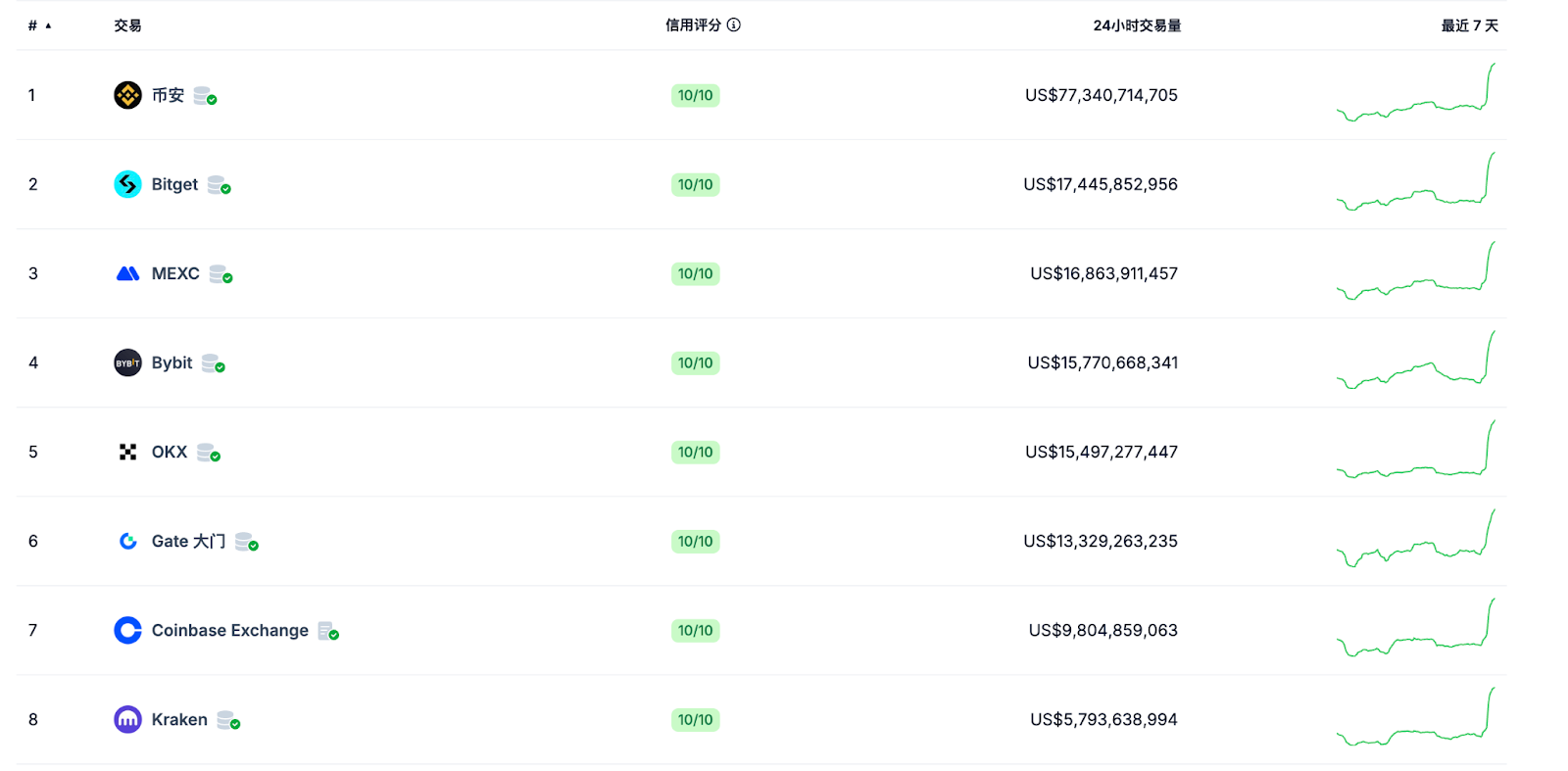
Task: Open the Coinbase Exchange name link
Action: (x=229, y=630)
